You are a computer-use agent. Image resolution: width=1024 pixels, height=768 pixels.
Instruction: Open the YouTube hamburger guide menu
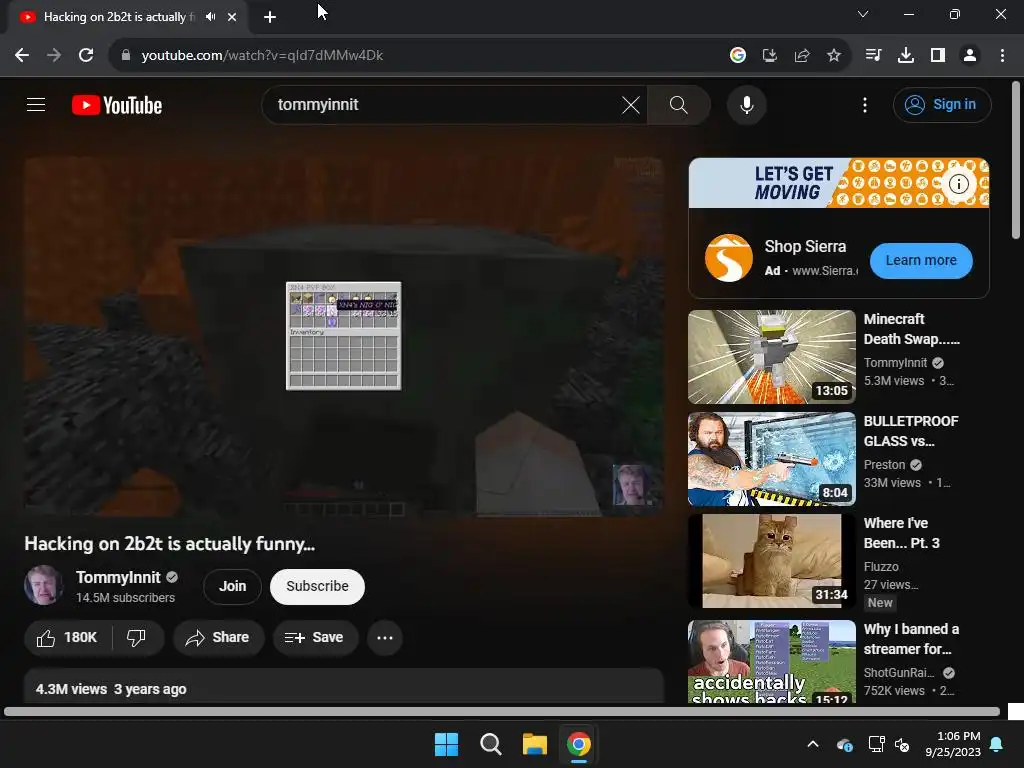click(x=36, y=104)
